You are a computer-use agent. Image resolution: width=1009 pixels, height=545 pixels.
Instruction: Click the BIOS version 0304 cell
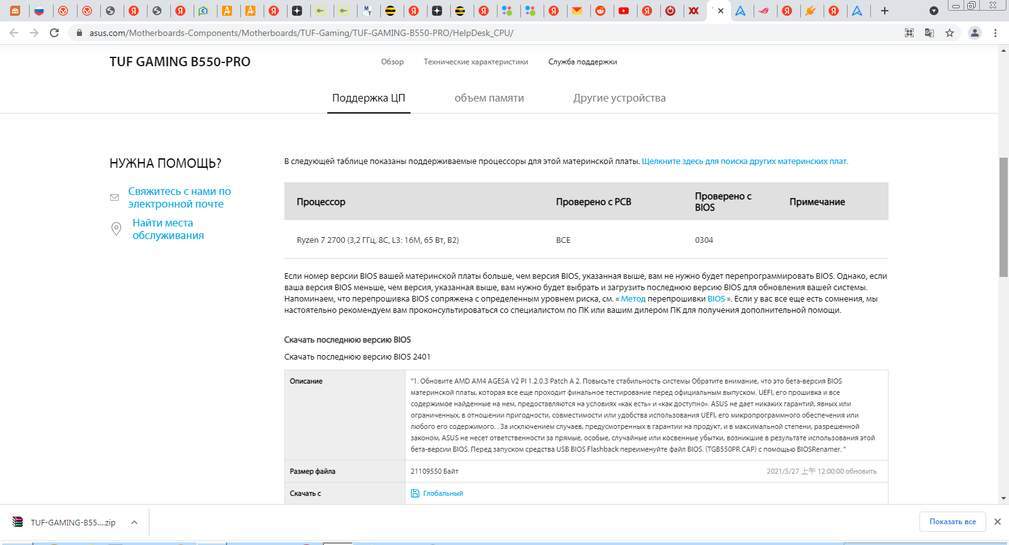pos(703,240)
